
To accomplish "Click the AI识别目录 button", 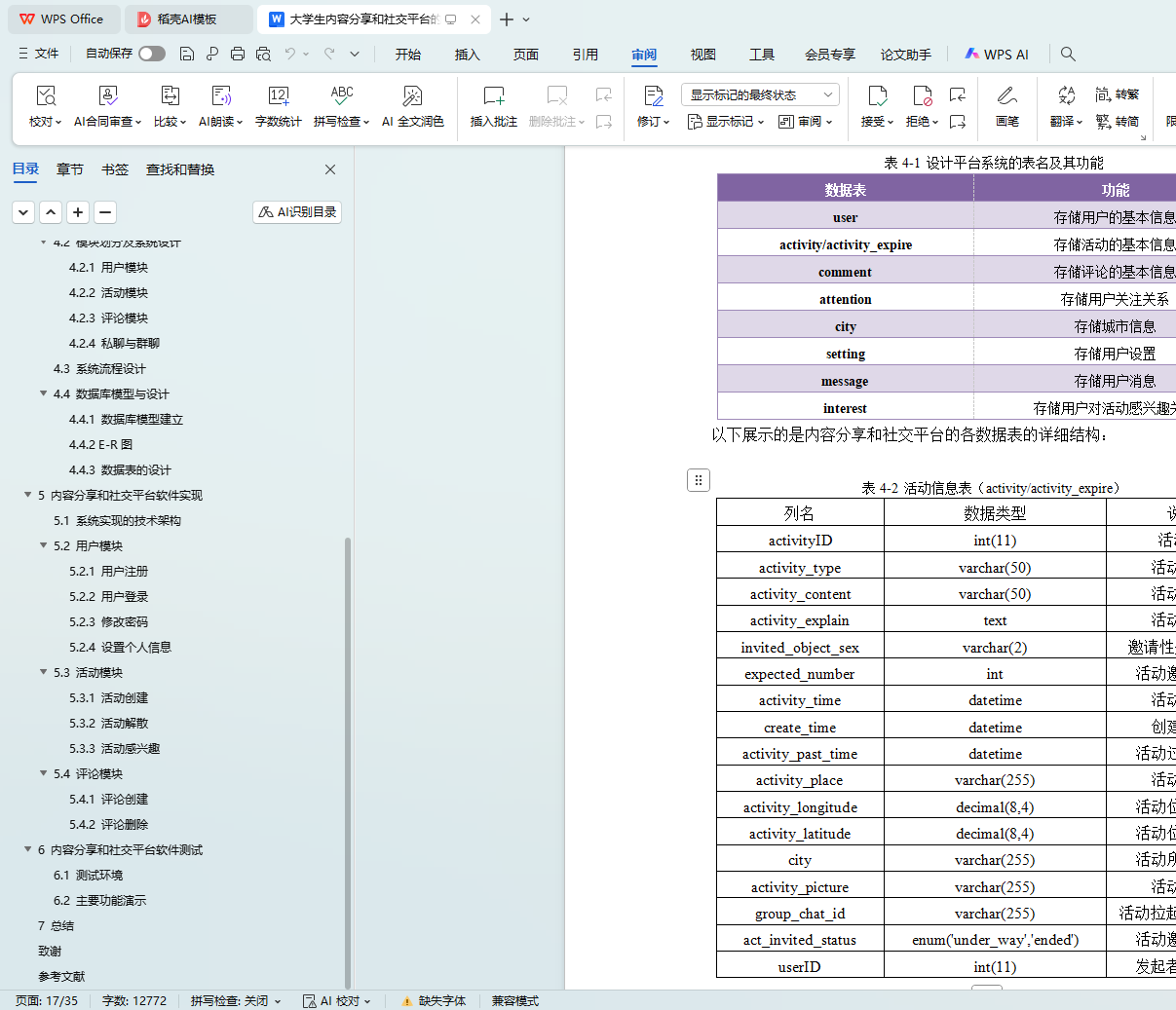I will coord(297,212).
